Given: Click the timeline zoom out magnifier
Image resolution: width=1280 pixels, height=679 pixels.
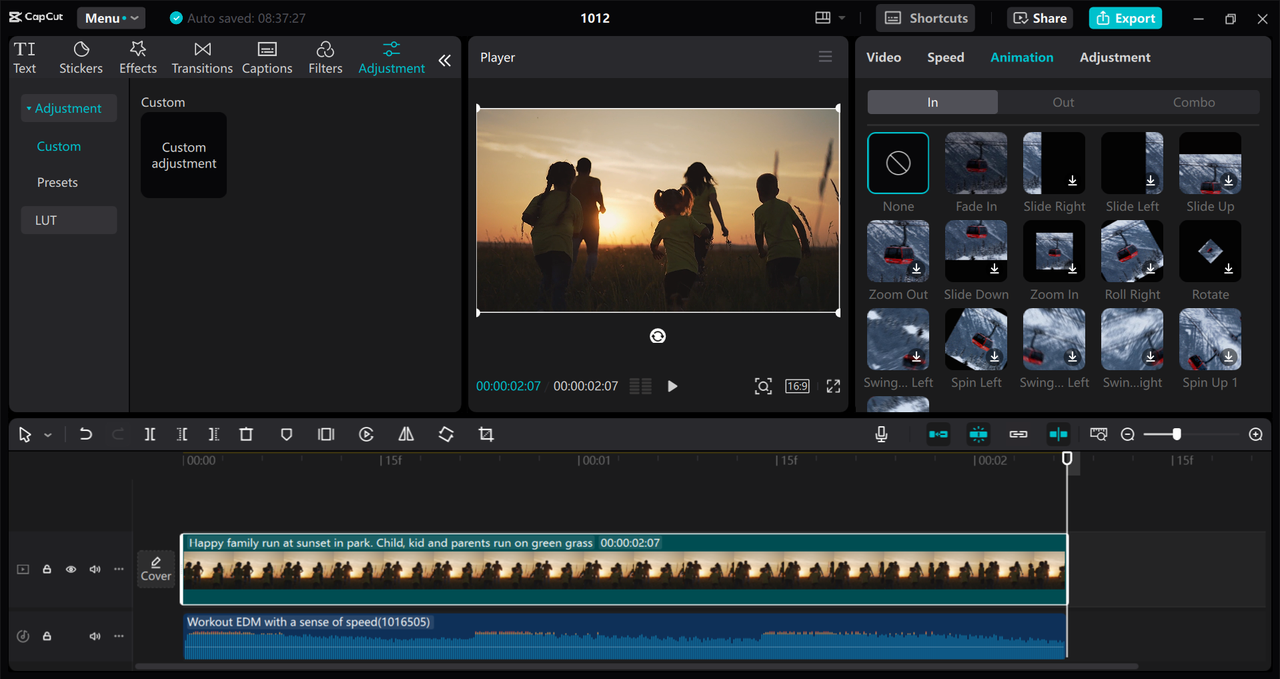Looking at the screenshot, I should 1128,434.
